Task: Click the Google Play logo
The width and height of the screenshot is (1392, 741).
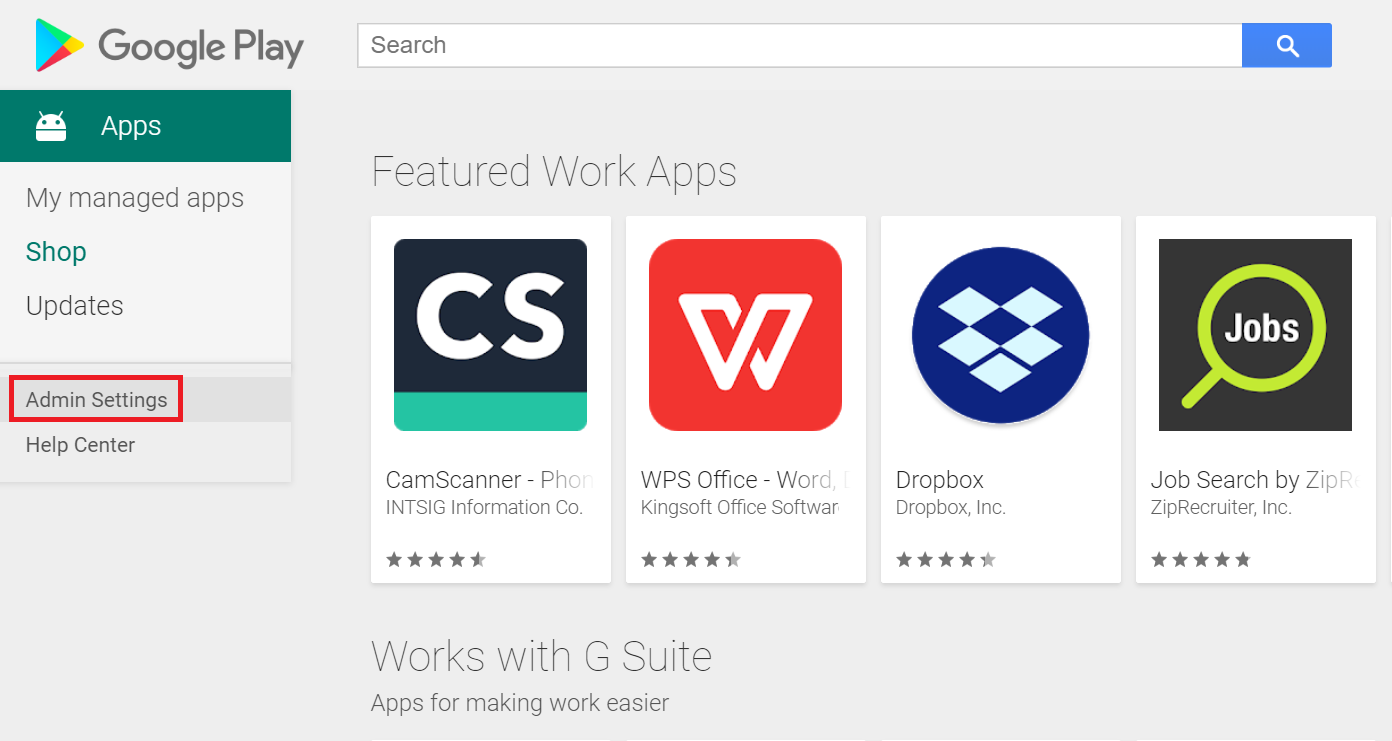Action: click(x=169, y=46)
